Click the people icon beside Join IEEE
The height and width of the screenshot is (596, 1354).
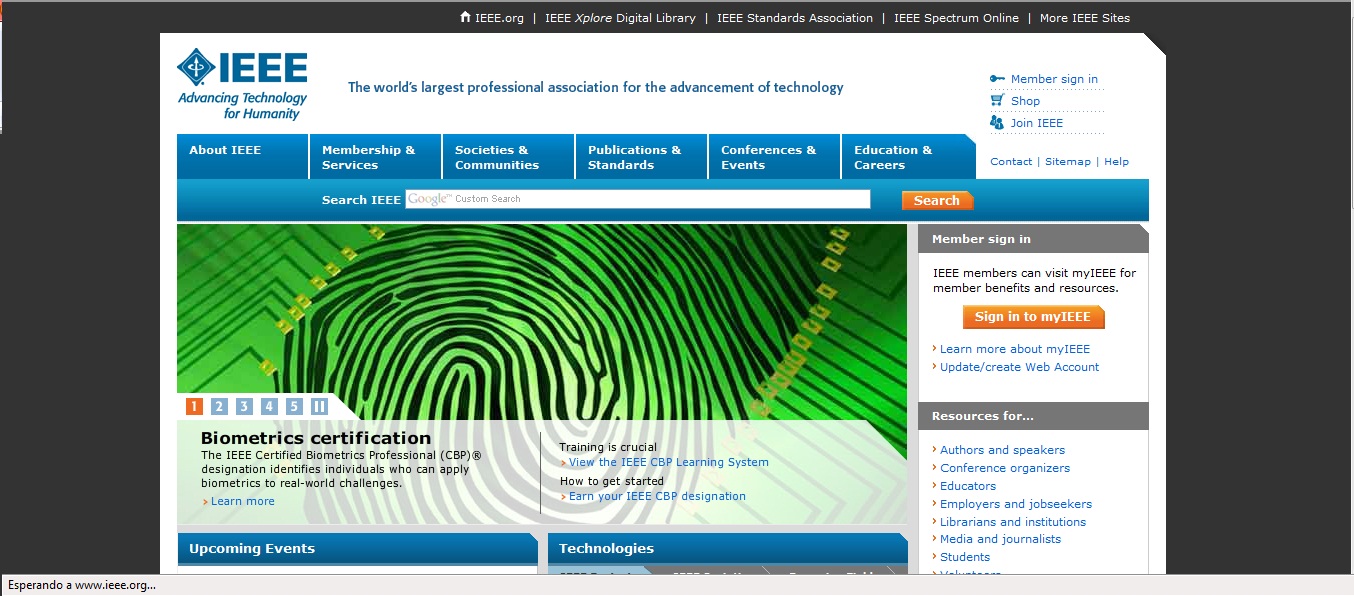click(997, 122)
